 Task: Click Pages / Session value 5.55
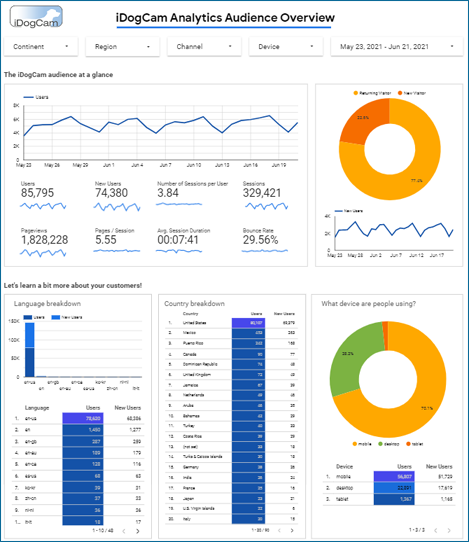point(106,240)
